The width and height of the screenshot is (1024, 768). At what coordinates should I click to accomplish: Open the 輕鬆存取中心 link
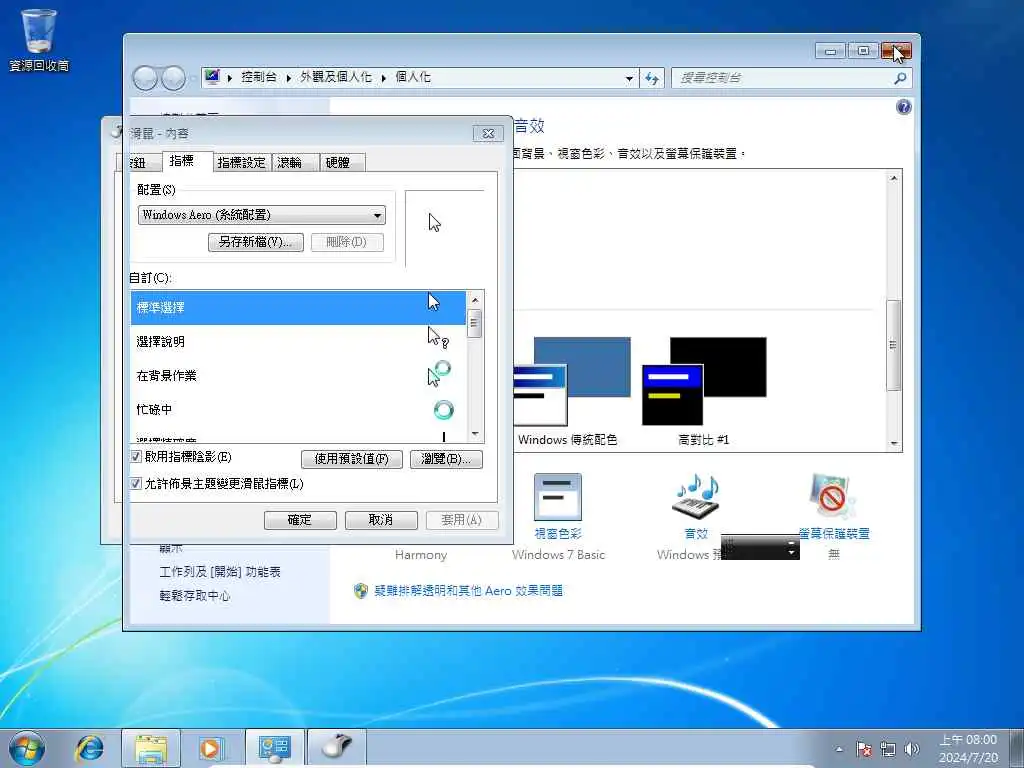tap(195, 596)
